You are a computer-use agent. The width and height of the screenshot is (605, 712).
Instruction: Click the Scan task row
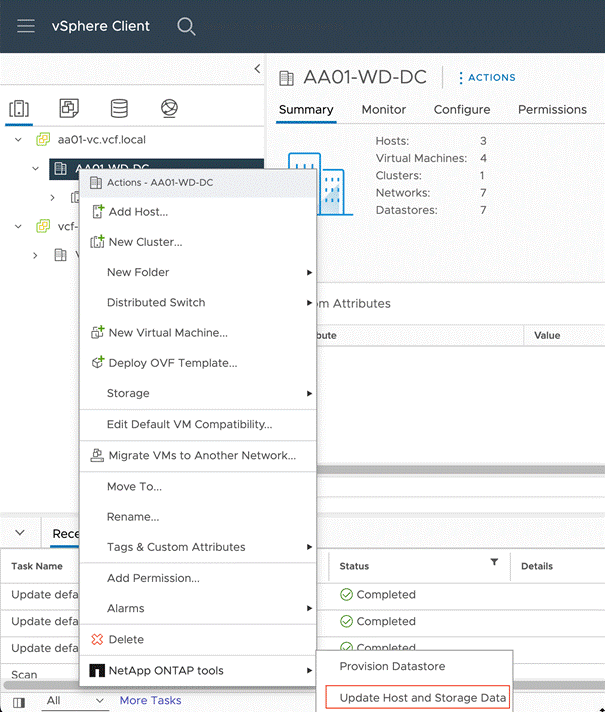pos(24,674)
